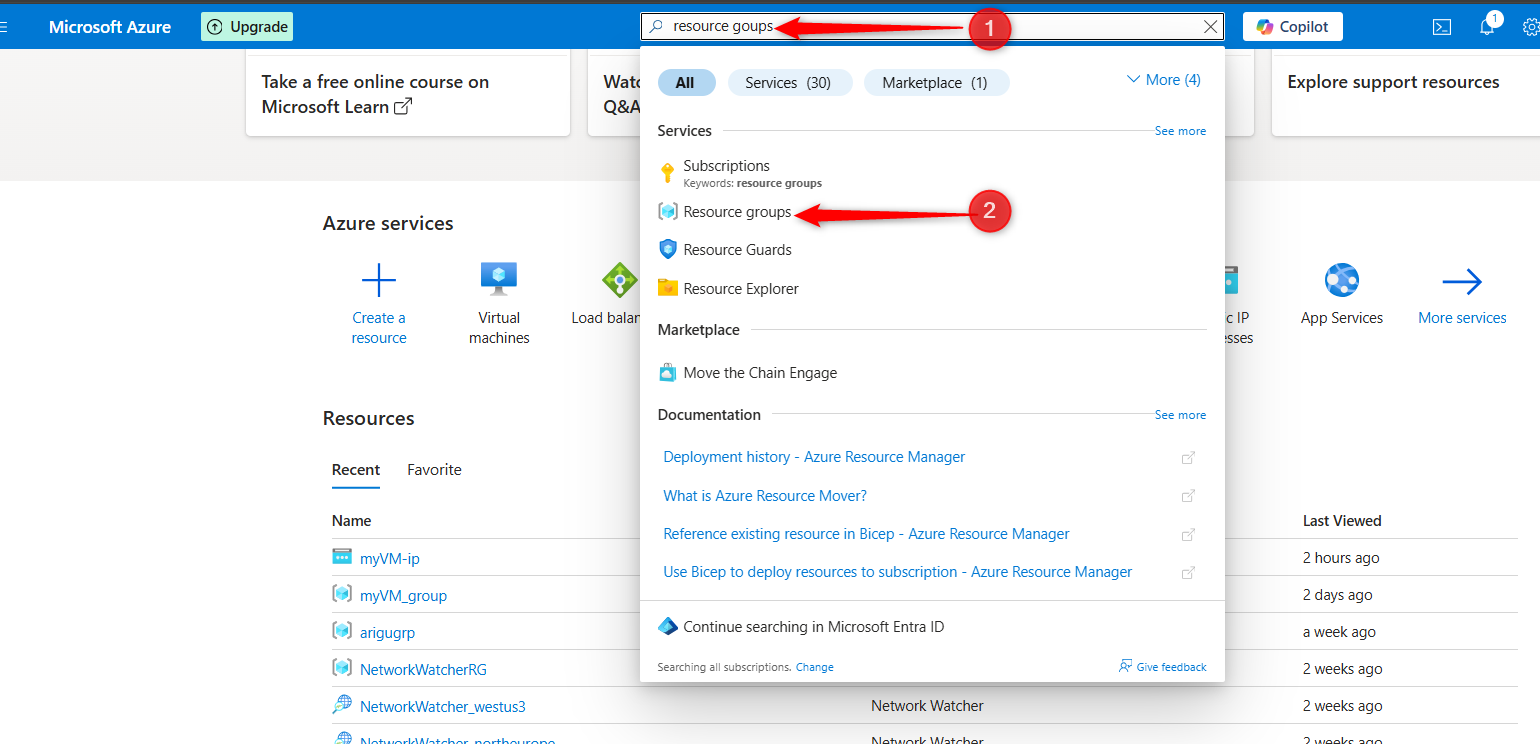Click the Subscriptions key icon
1540x744 pixels.
point(668,173)
